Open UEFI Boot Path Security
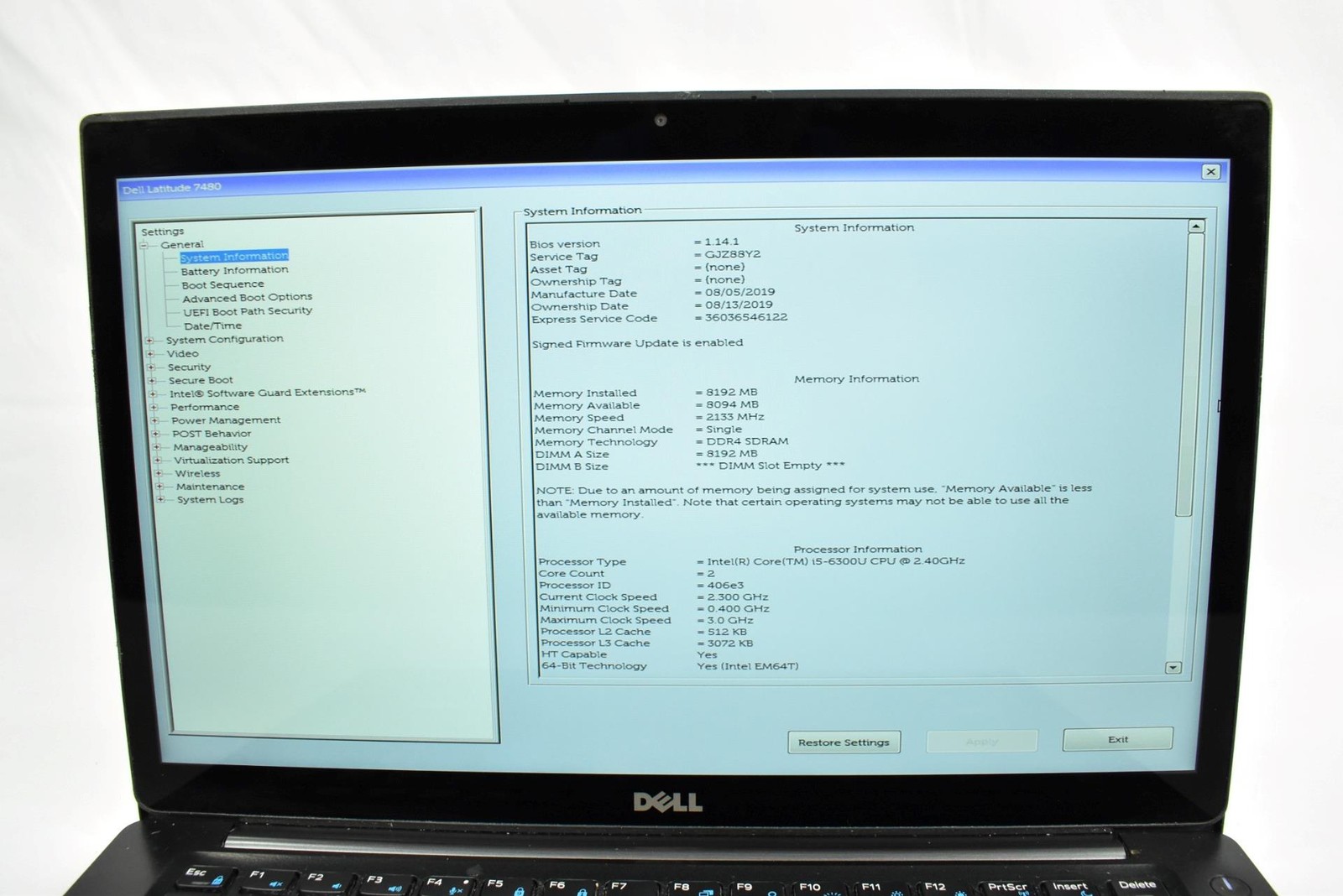1343x896 pixels. click(248, 311)
